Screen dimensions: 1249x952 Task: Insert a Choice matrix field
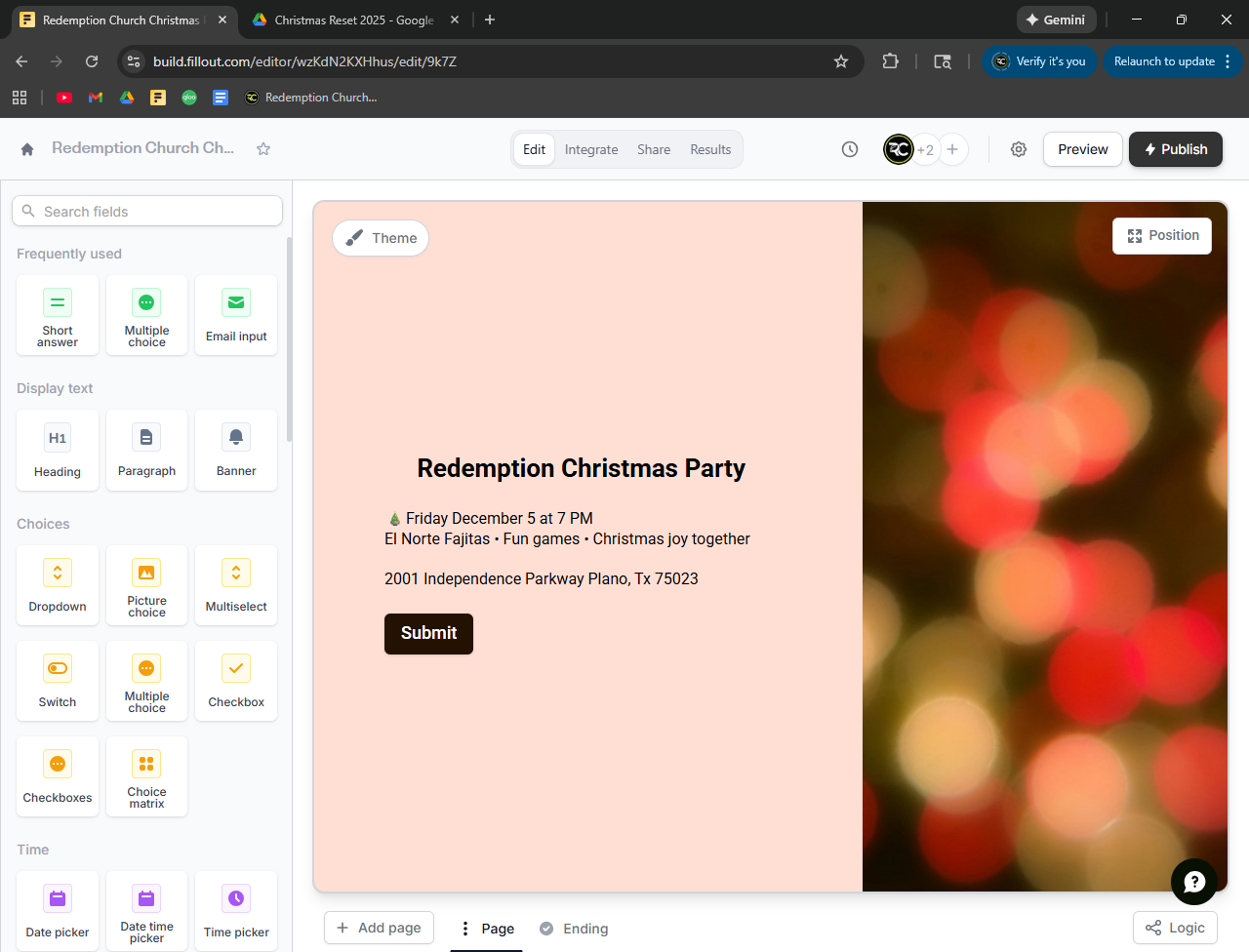click(x=146, y=775)
